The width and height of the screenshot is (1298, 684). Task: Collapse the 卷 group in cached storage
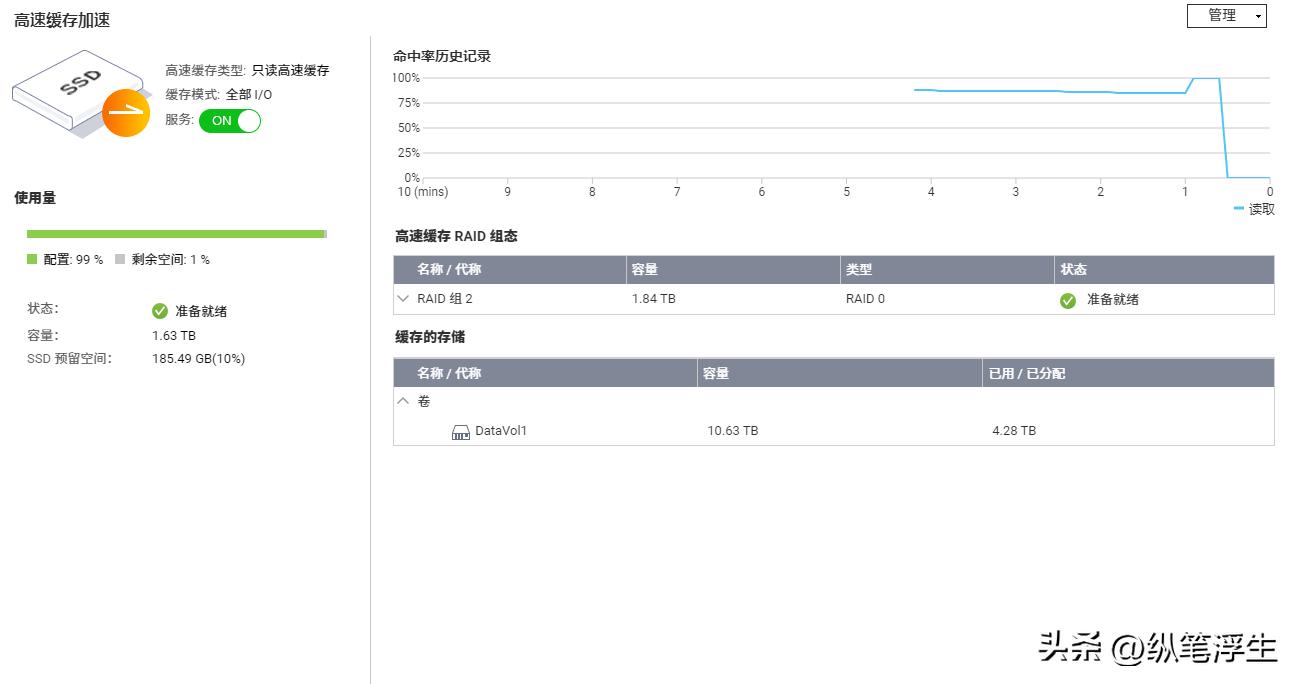(403, 401)
